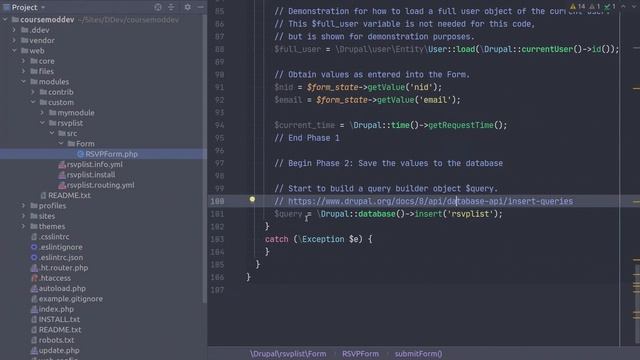Click the 'Begin Phase 2' comment line
Image resolution: width=640 pixels, height=360 pixels.
389,163
